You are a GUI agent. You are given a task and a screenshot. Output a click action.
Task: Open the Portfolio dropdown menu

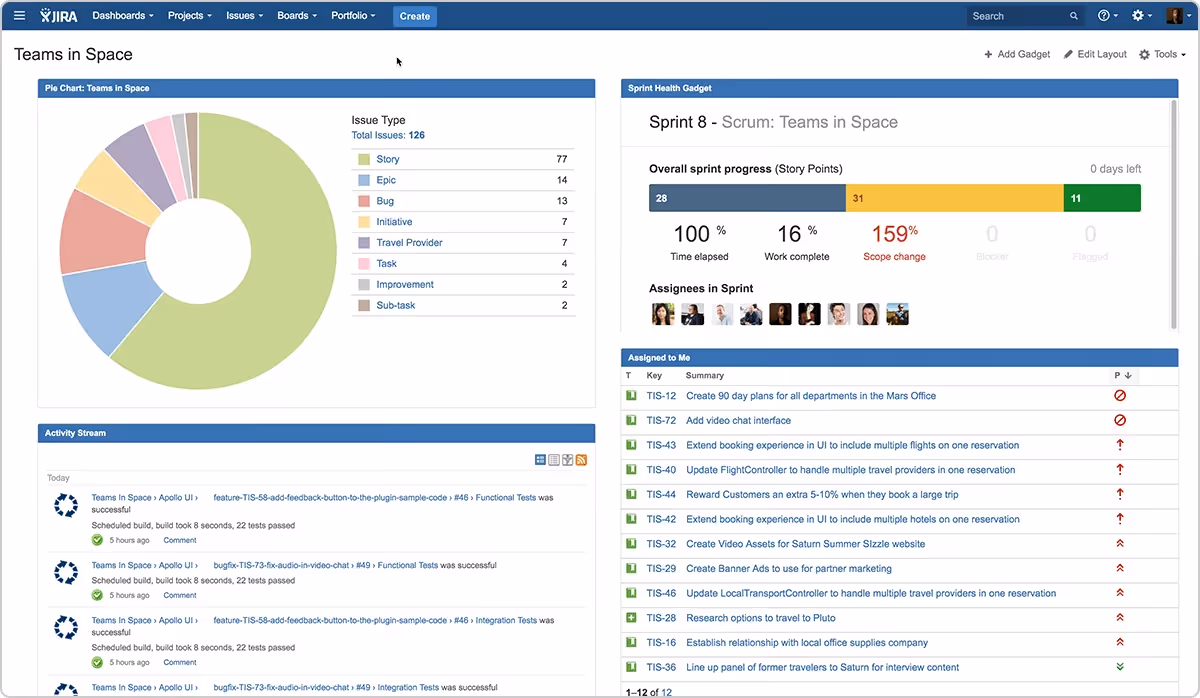353,16
